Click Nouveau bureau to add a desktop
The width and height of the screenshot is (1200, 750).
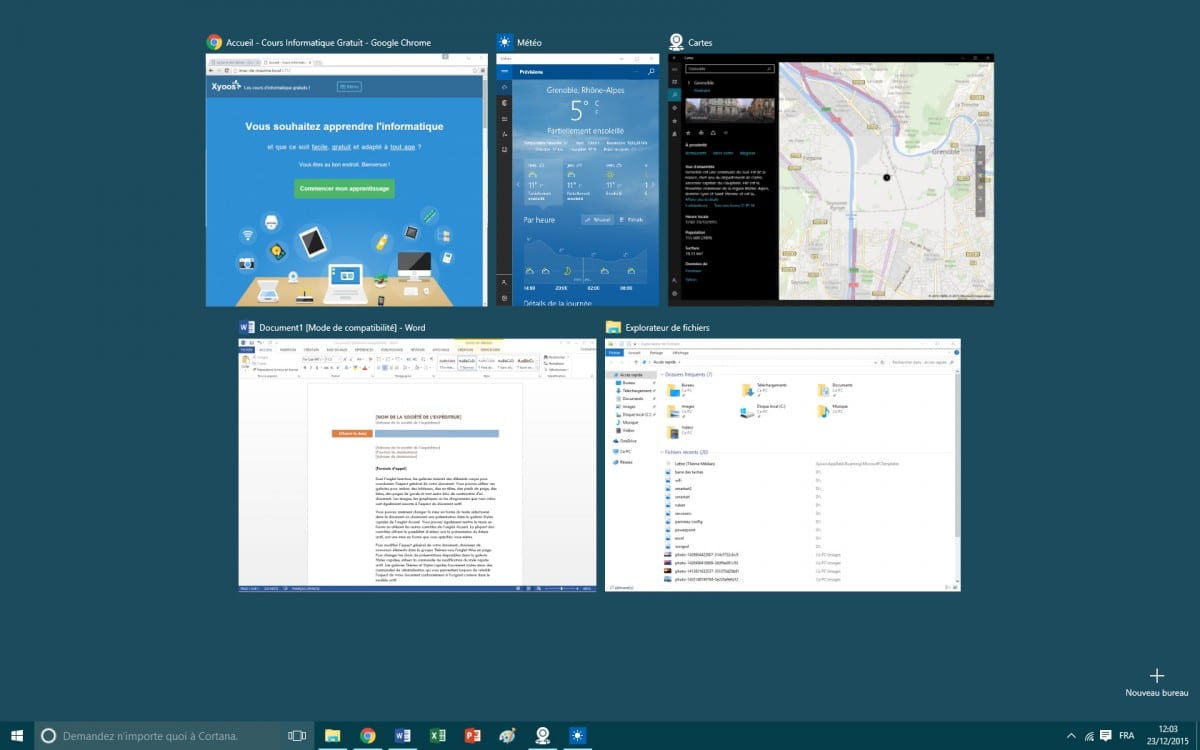[x=1157, y=682]
